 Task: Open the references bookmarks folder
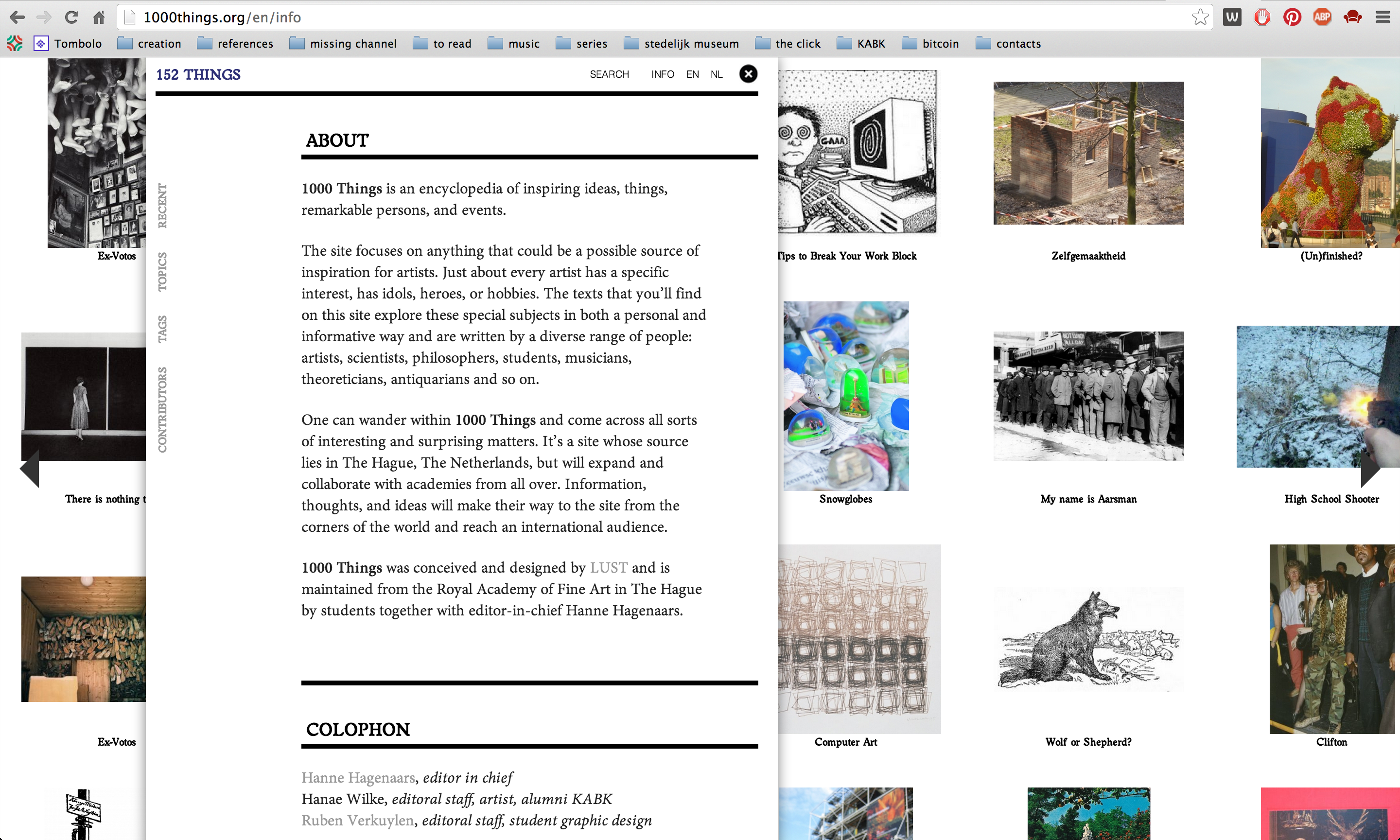(235, 44)
